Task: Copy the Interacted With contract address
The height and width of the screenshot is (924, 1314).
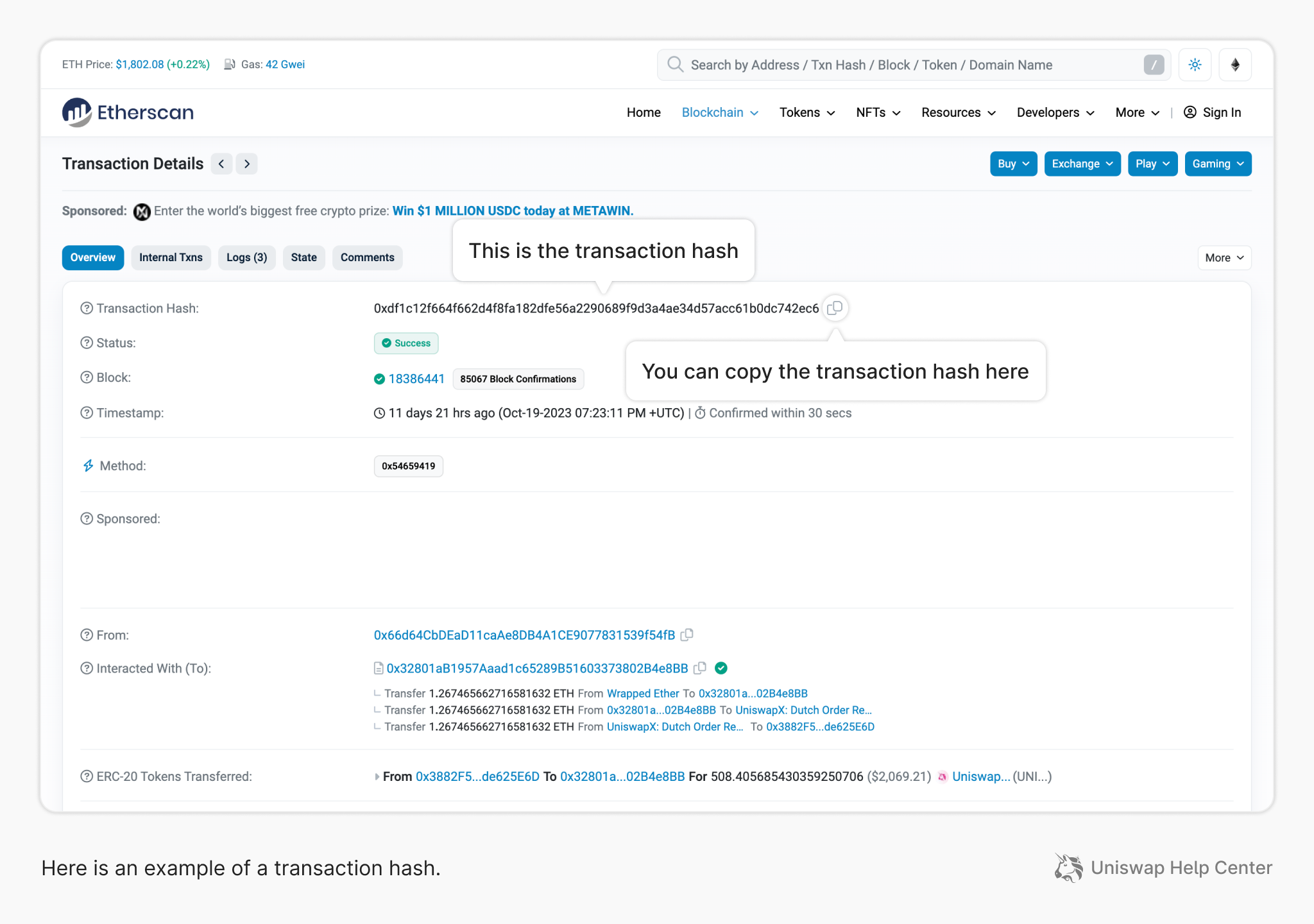Action: [x=700, y=668]
